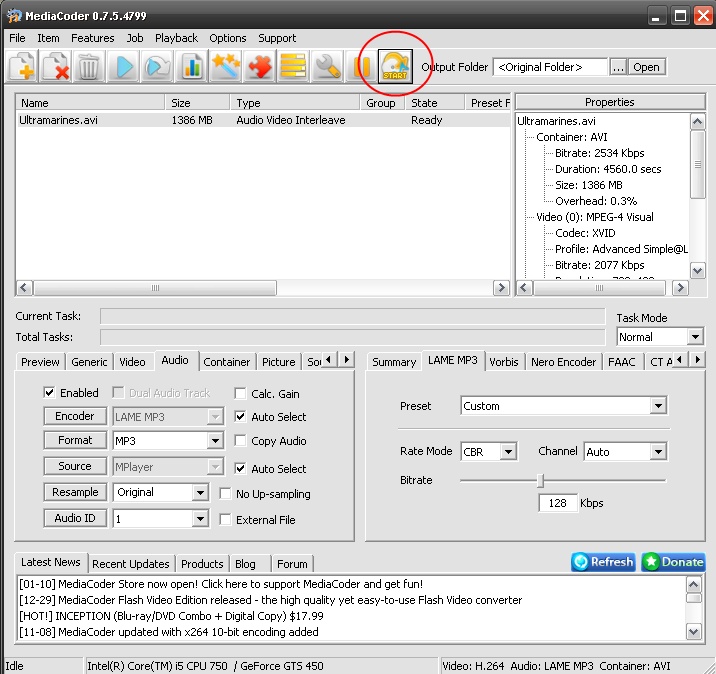Click the orange pause bars icon
The image size is (716, 674).
point(361,67)
